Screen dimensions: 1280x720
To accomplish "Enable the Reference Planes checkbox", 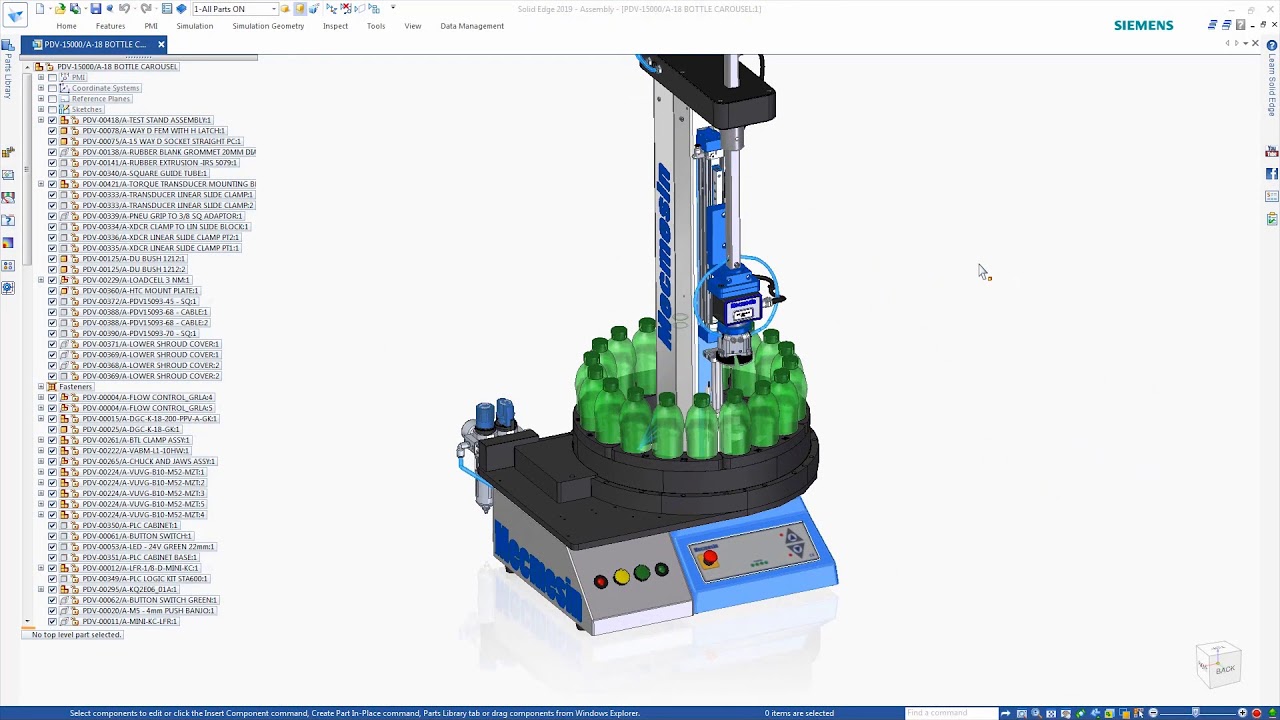I will click(52, 99).
